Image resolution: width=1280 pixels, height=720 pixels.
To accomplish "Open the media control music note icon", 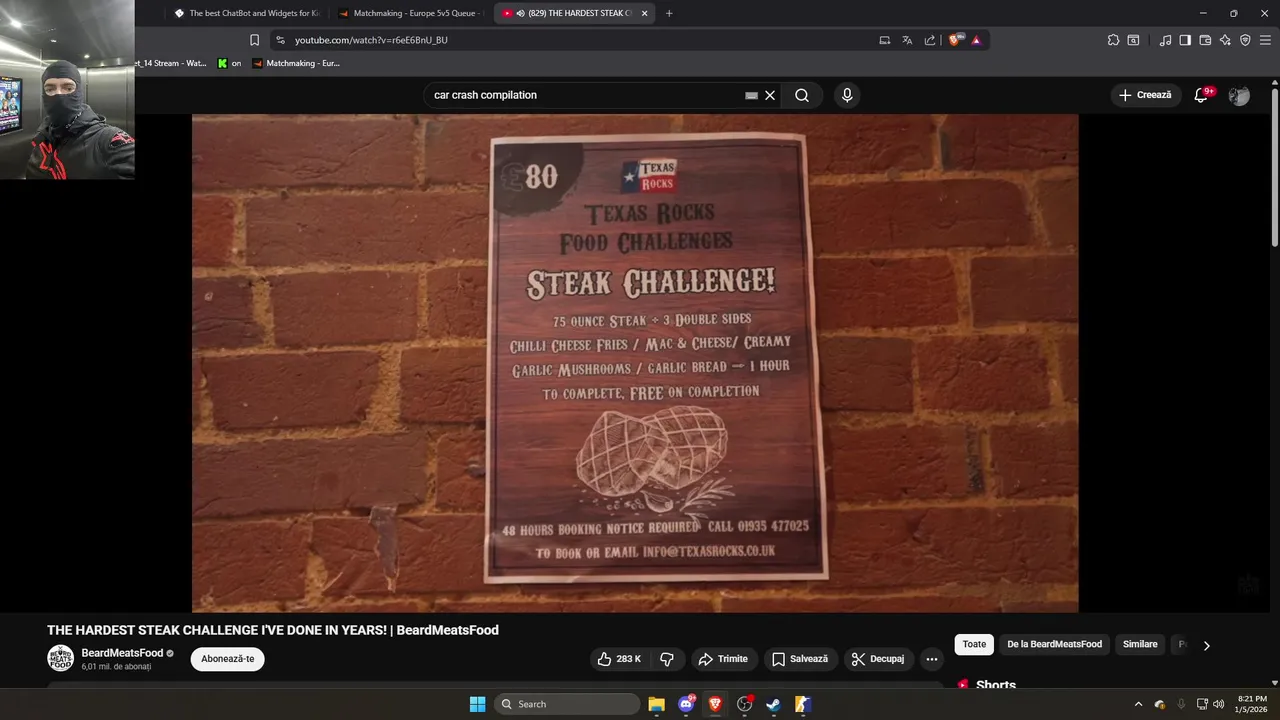I will (1165, 40).
